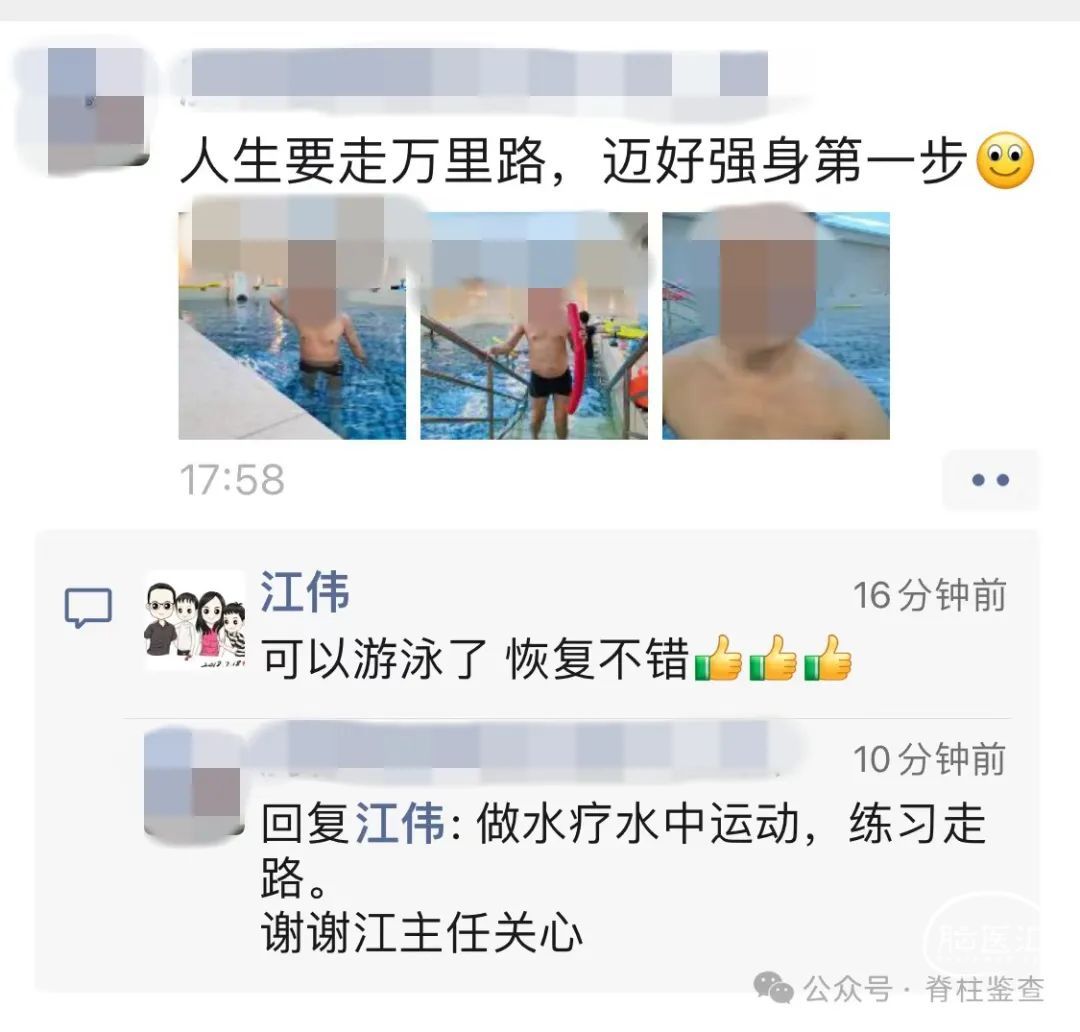Open the two-dot like/comment menu button
1080x1032 pixels.
click(990, 479)
